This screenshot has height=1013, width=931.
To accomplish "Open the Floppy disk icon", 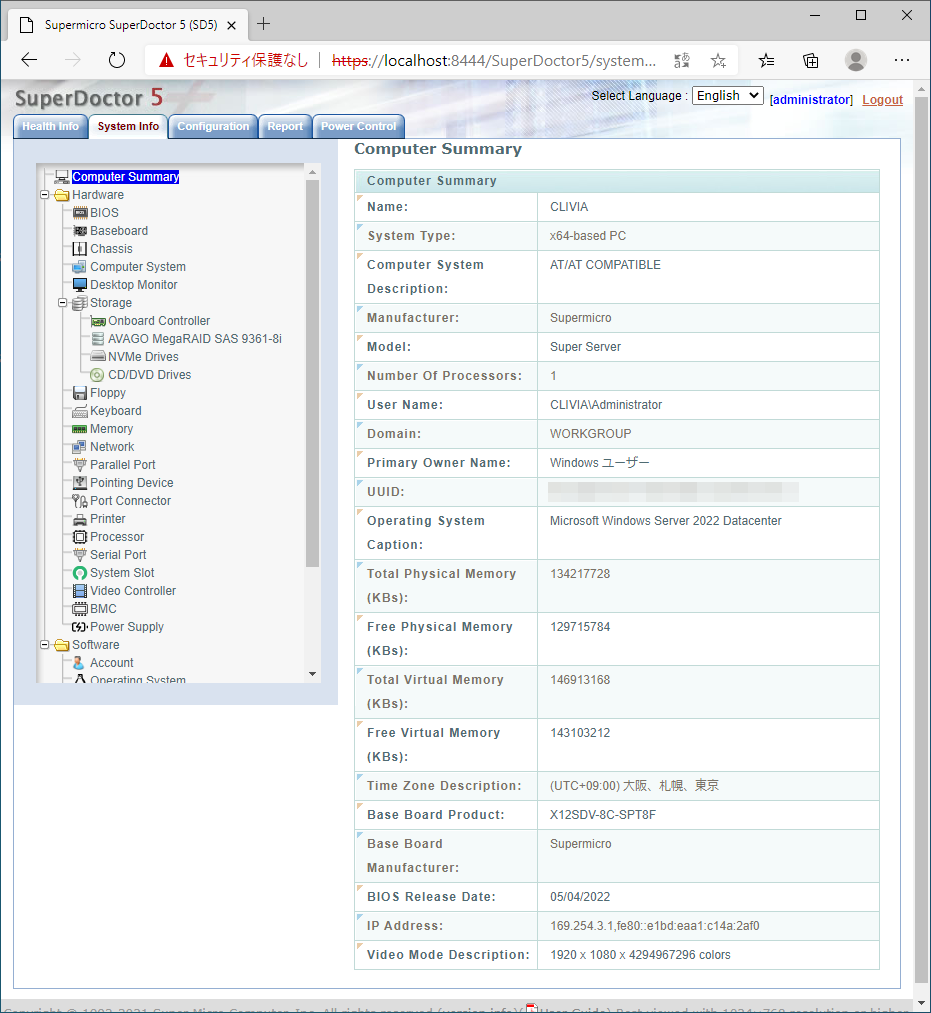I will coord(80,393).
